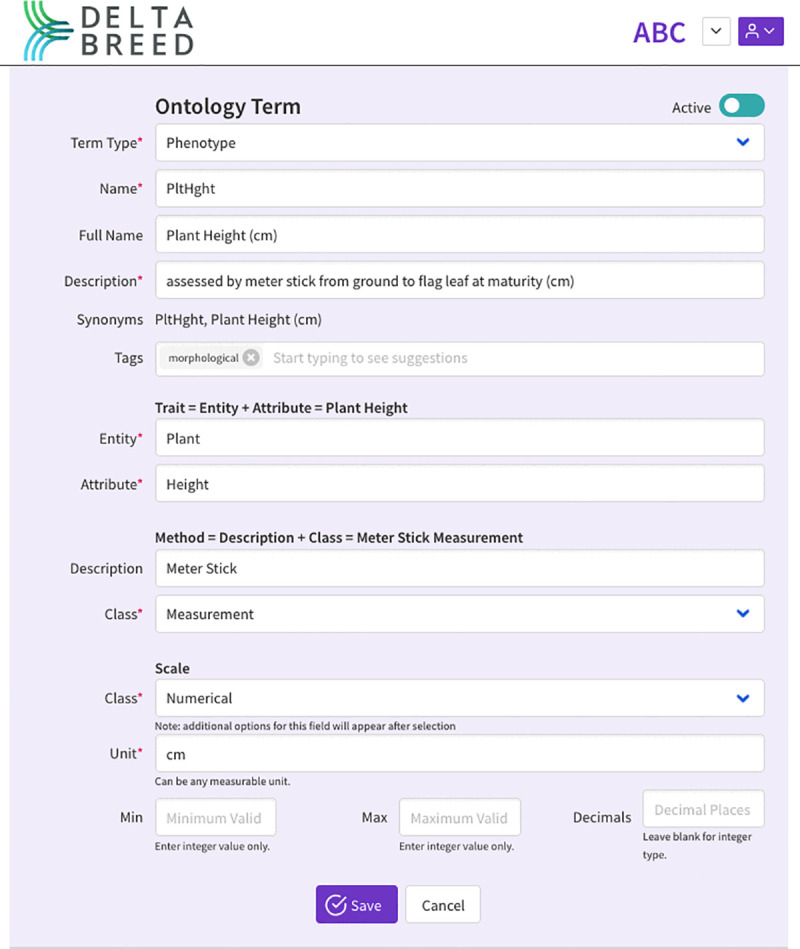Open the Term Type dropdown
This screenshot has width=800, height=949.
459,143
